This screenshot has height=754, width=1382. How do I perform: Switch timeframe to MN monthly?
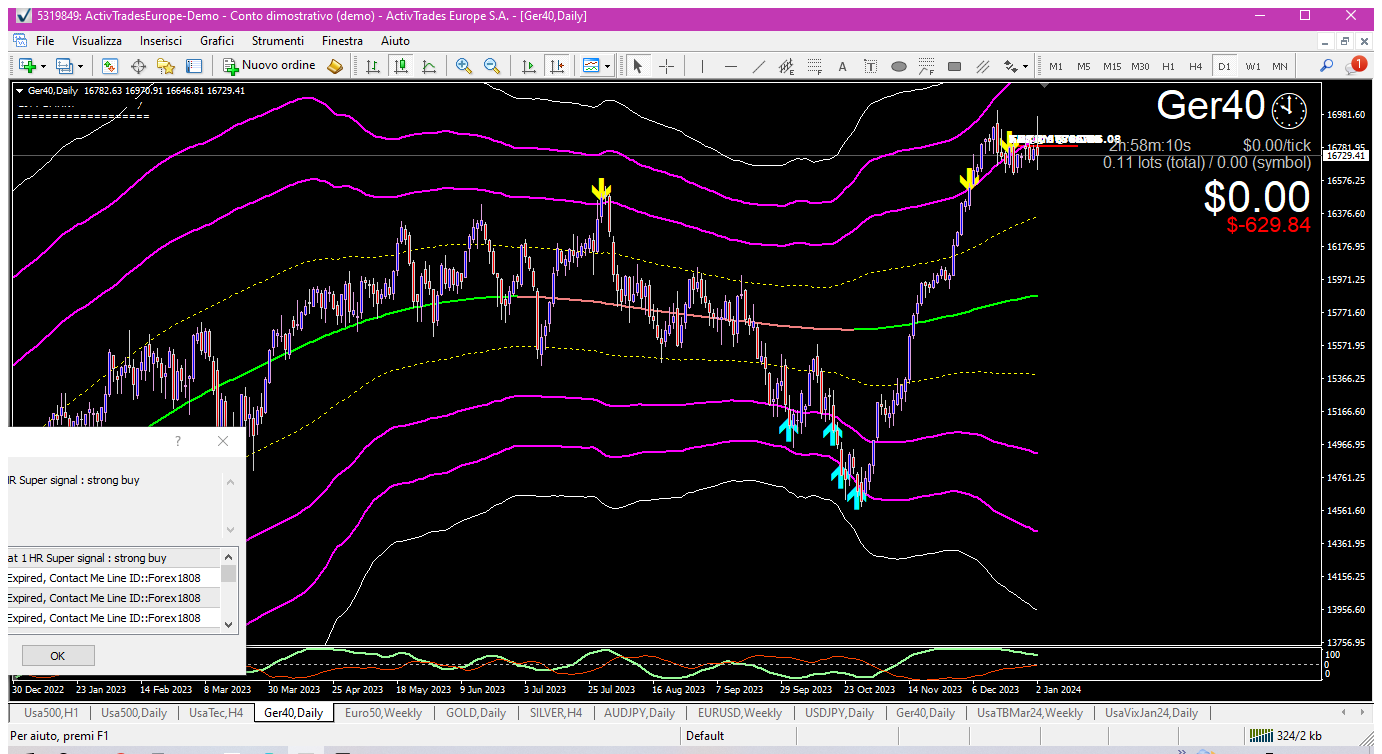pos(1280,66)
